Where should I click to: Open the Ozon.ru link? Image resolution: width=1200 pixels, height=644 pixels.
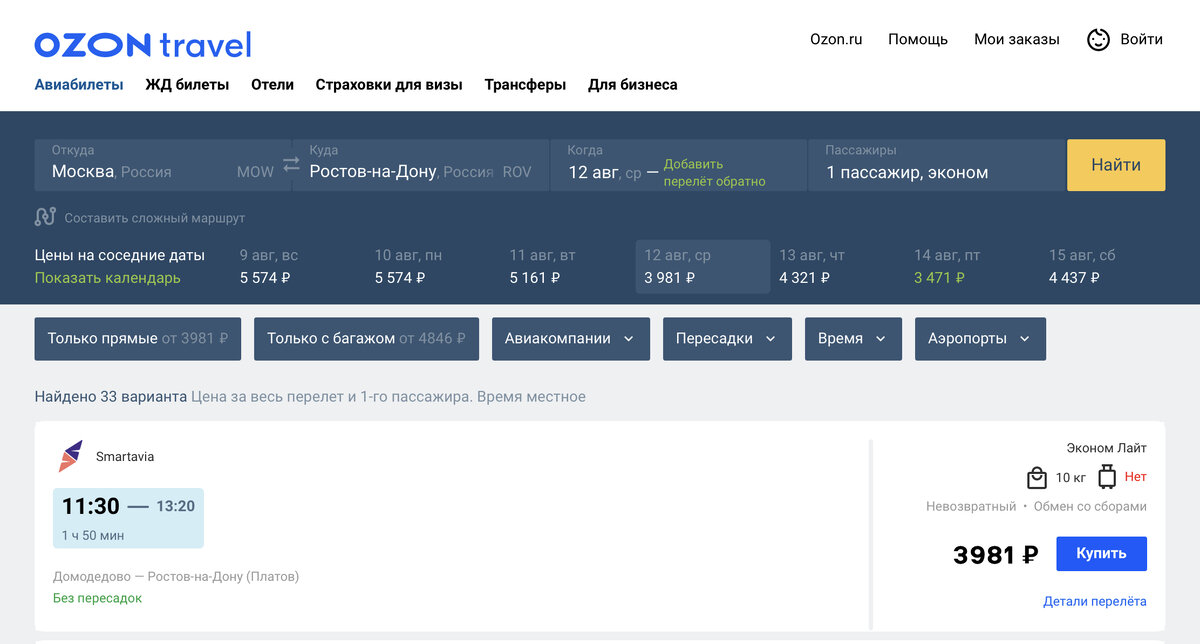(836, 40)
